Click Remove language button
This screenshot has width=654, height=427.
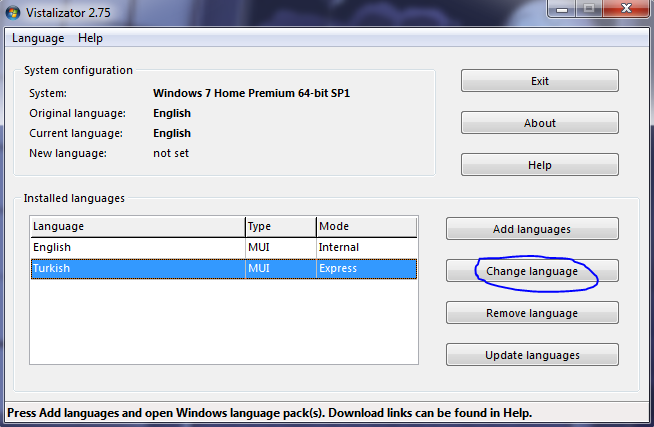[532, 313]
